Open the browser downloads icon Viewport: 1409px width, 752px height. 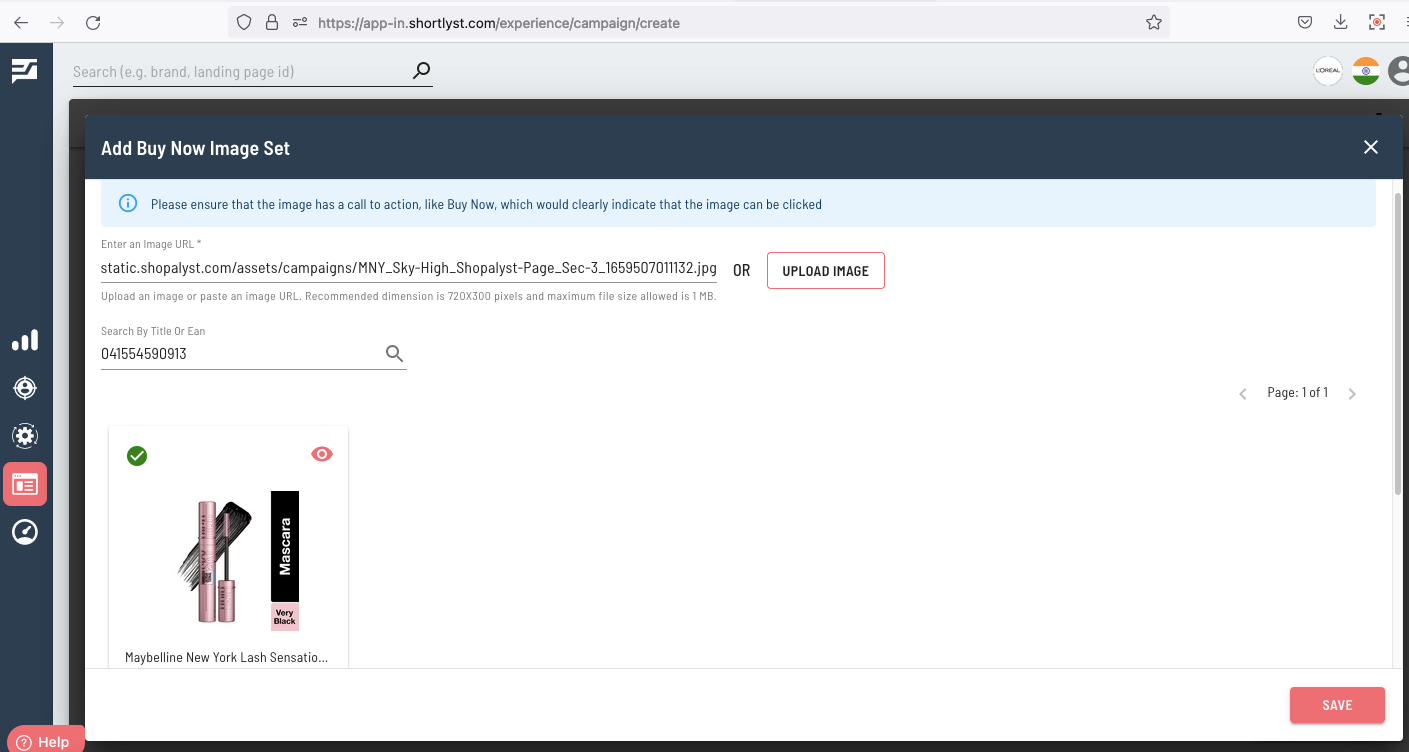(x=1341, y=22)
